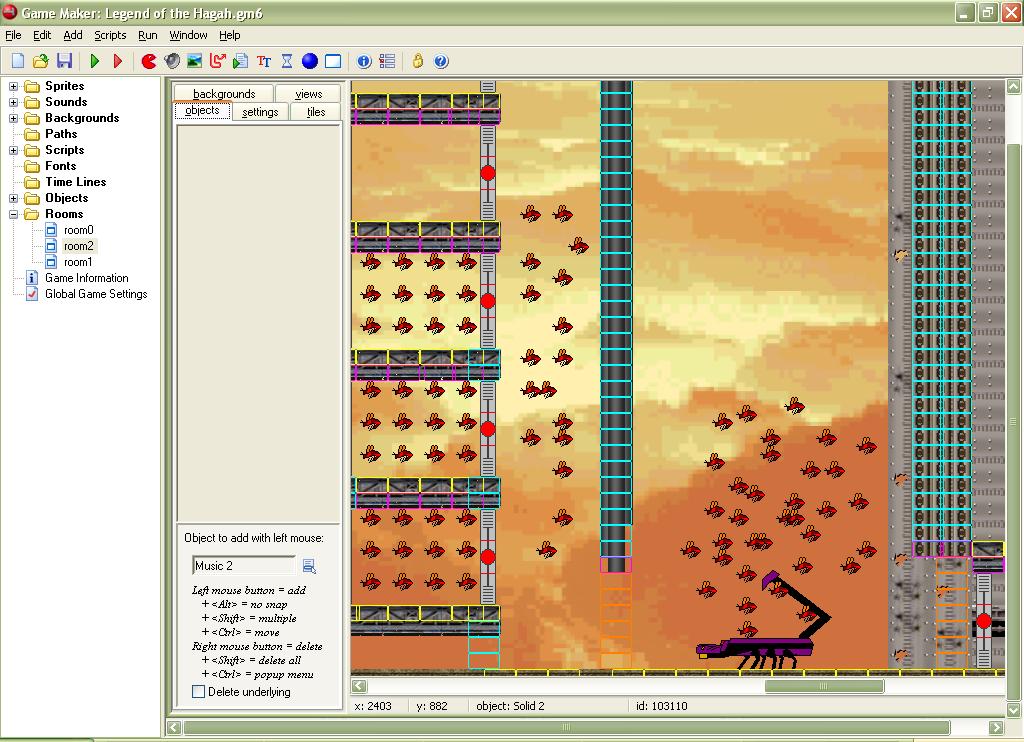Image resolution: width=1024 pixels, height=742 pixels.
Task: Expand the Scripts folder
Action: coord(13,150)
